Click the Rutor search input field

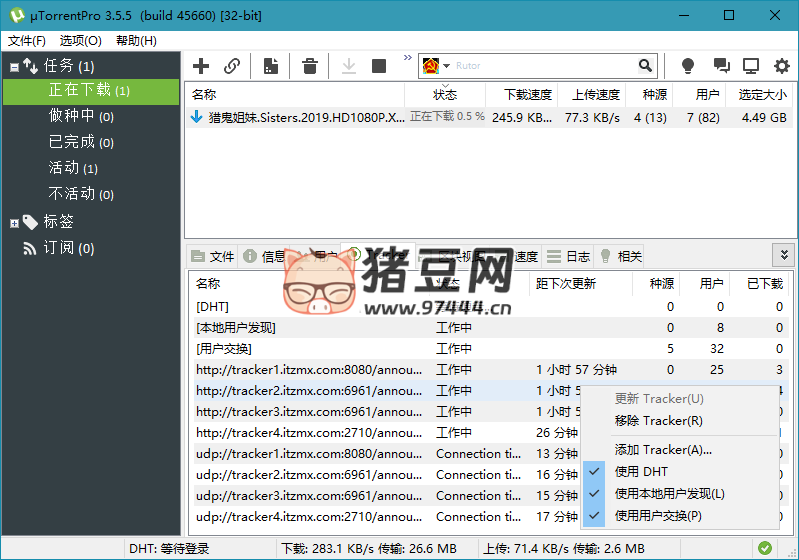[x=545, y=66]
